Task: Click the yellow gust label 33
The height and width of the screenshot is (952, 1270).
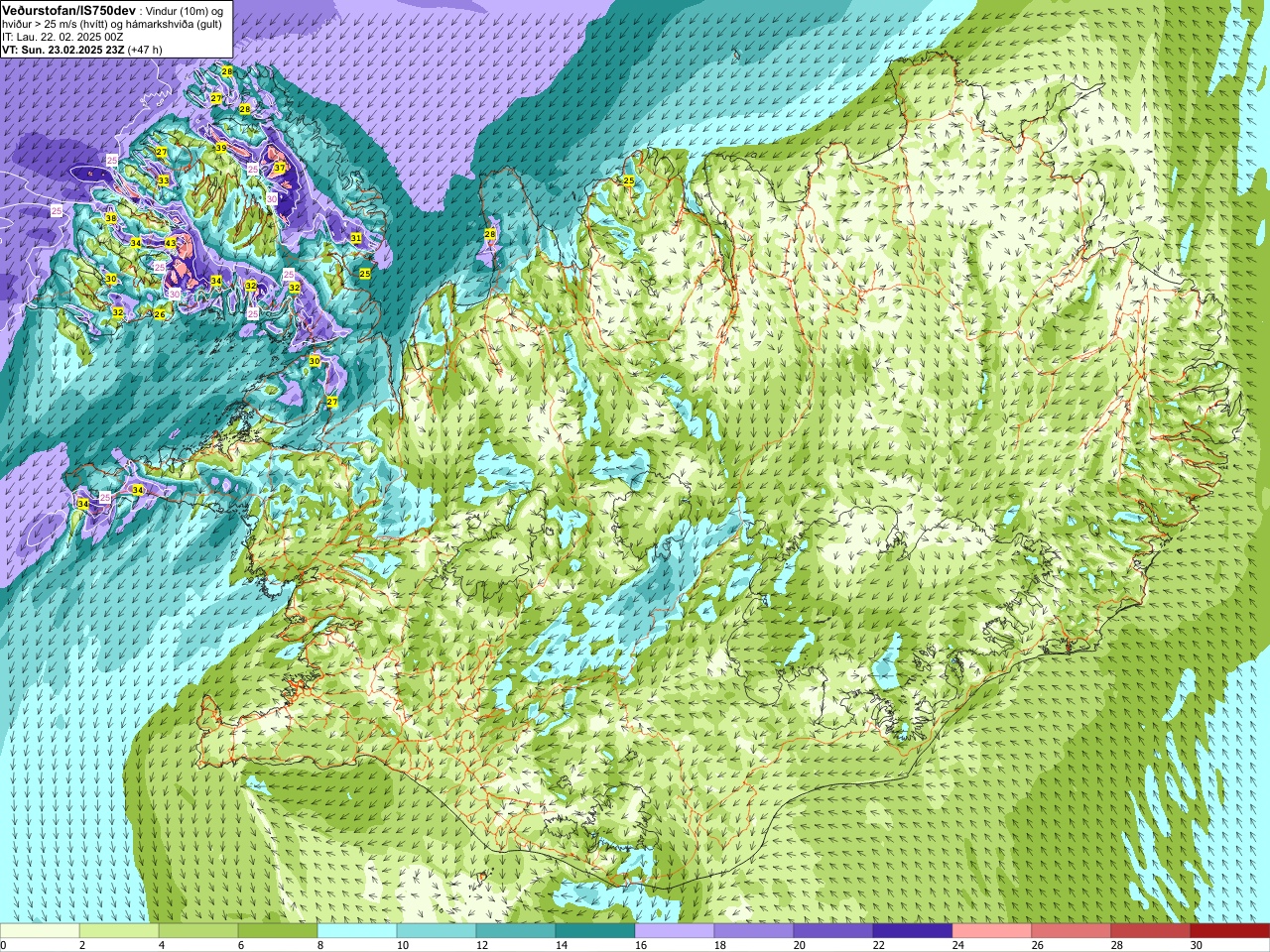Action: [x=163, y=180]
